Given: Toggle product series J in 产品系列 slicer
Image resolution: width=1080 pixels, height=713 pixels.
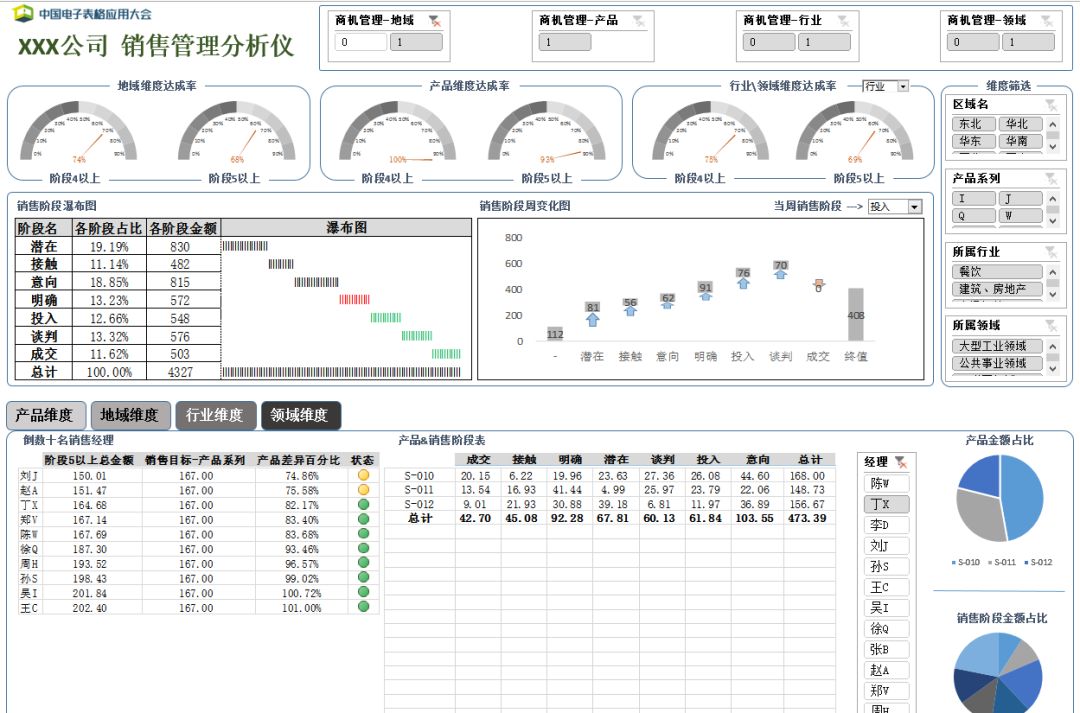Looking at the screenshot, I should 1020,198.
